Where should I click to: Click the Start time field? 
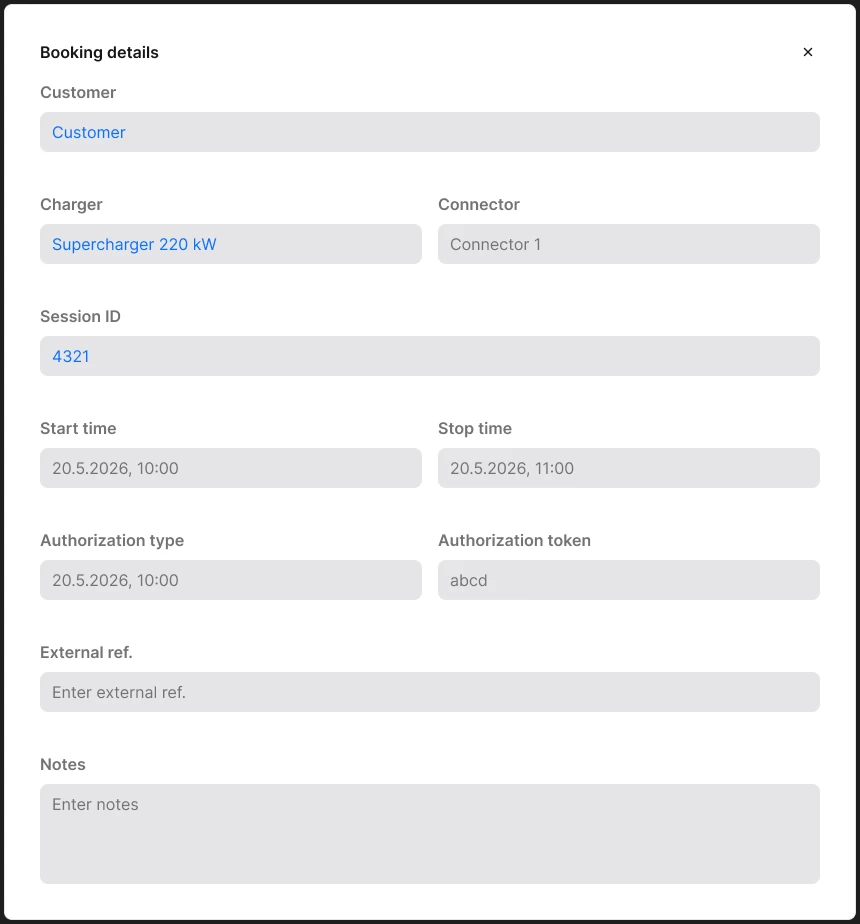point(230,468)
